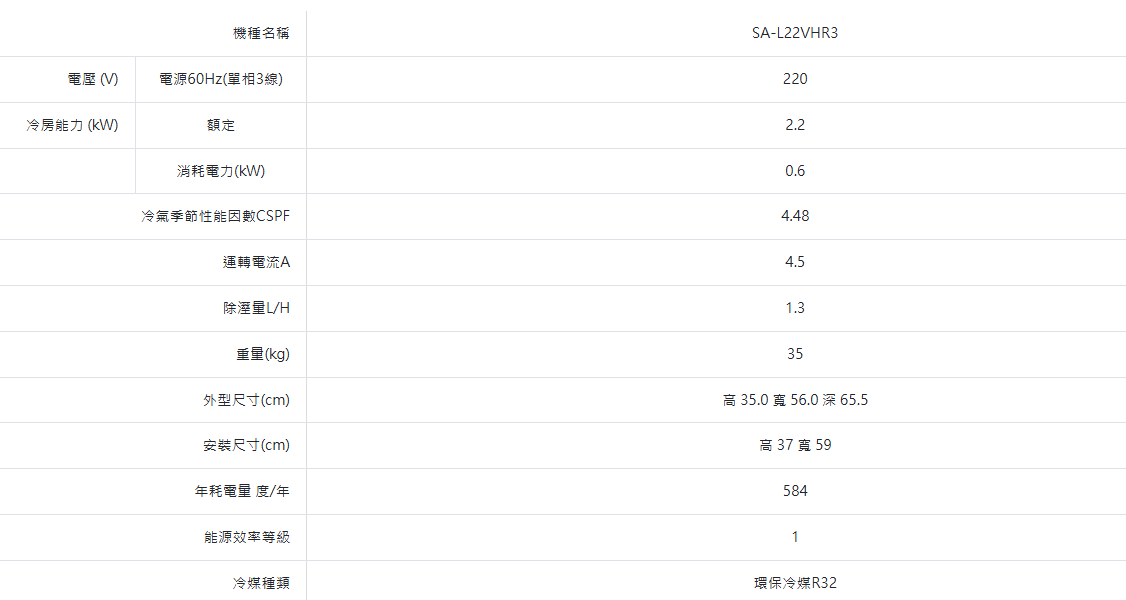Select the 能源效率等級 value 1

pyautogui.click(x=795, y=537)
